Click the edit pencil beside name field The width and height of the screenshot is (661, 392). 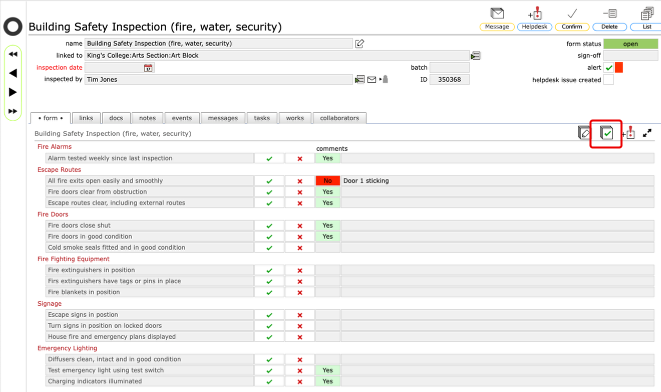click(360, 43)
